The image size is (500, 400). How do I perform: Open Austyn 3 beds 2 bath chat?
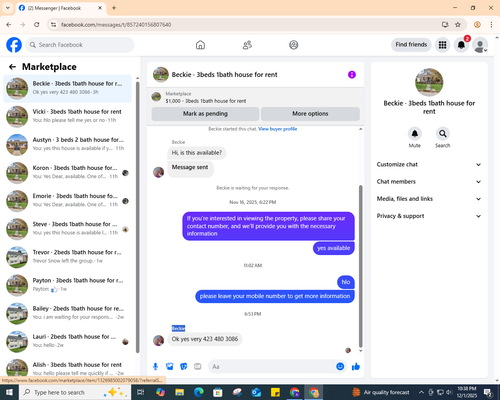coord(67,144)
